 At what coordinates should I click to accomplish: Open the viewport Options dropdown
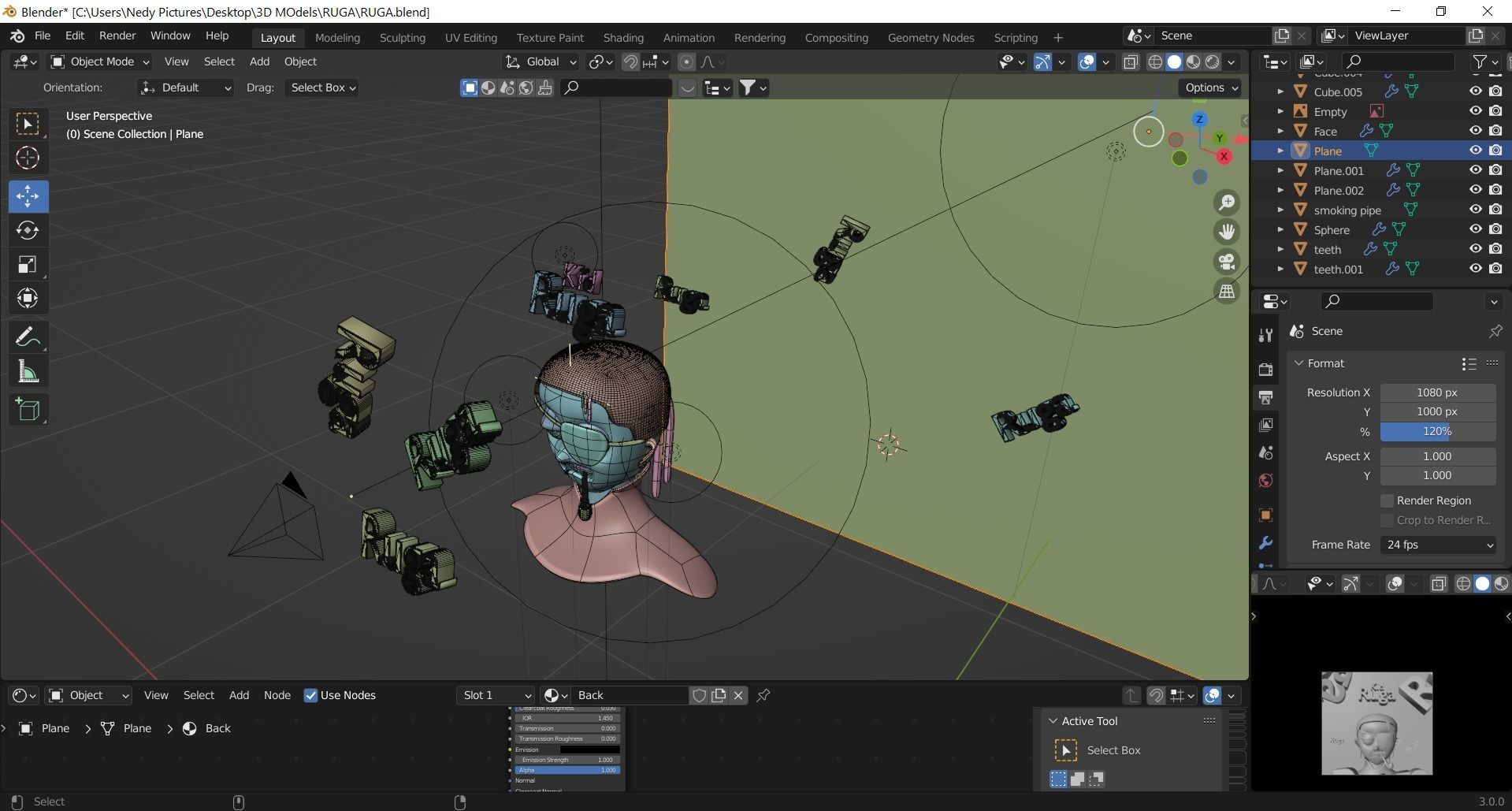(x=1211, y=87)
